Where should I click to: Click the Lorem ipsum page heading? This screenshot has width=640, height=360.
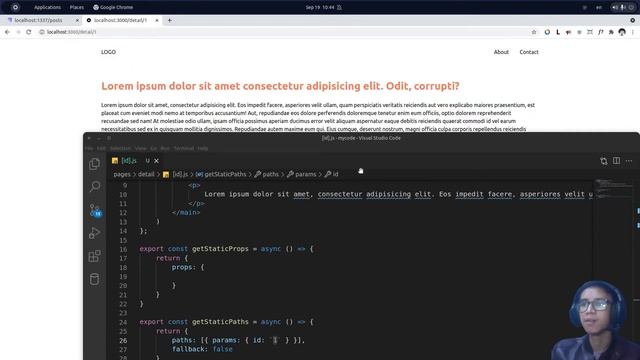(x=280, y=86)
